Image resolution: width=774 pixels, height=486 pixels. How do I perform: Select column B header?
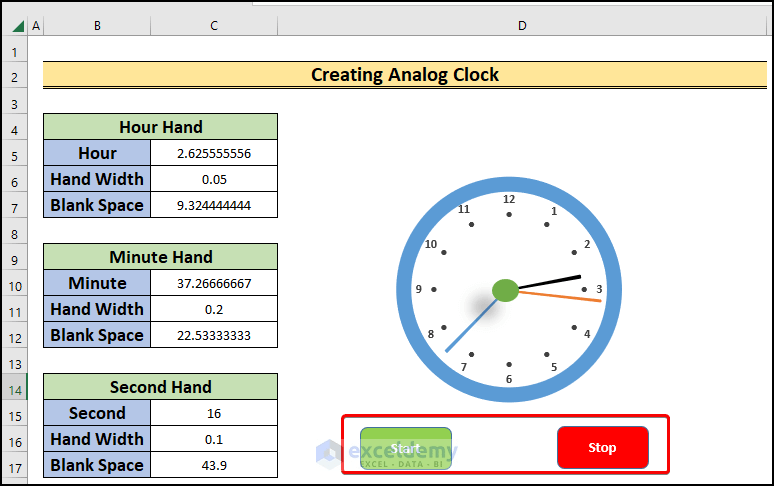point(97,26)
